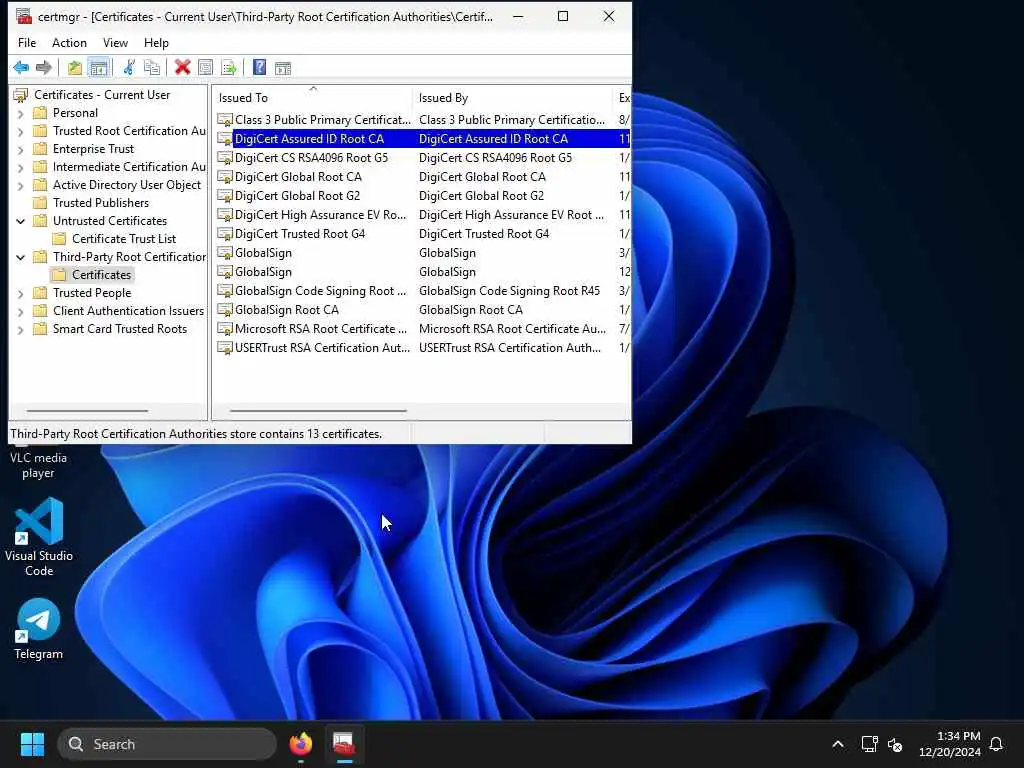Toggle Show/Hide Console Tree icon
Image resolution: width=1024 pixels, height=768 pixels.
[x=99, y=67]
